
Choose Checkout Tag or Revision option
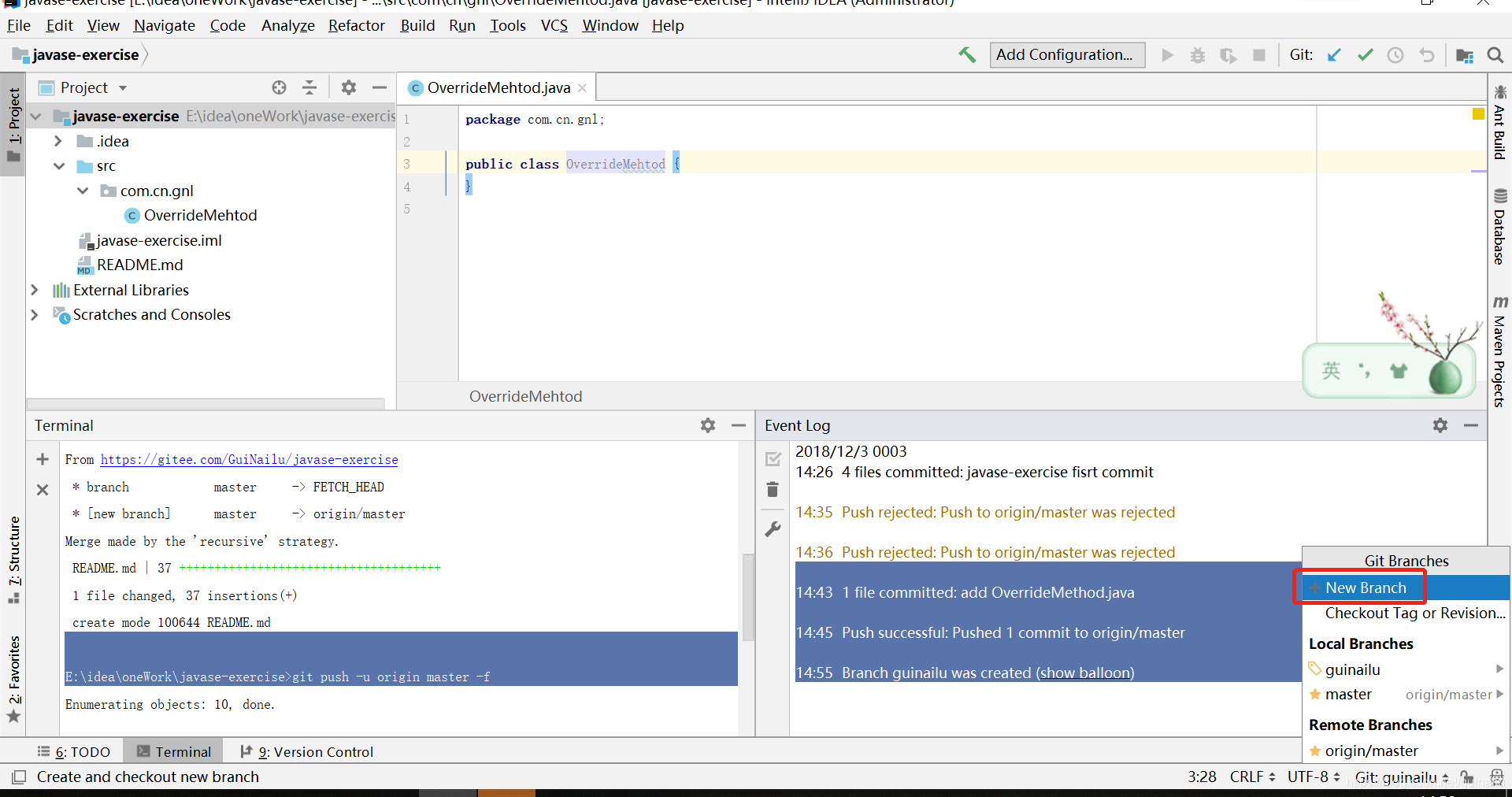pos(1406,613)
